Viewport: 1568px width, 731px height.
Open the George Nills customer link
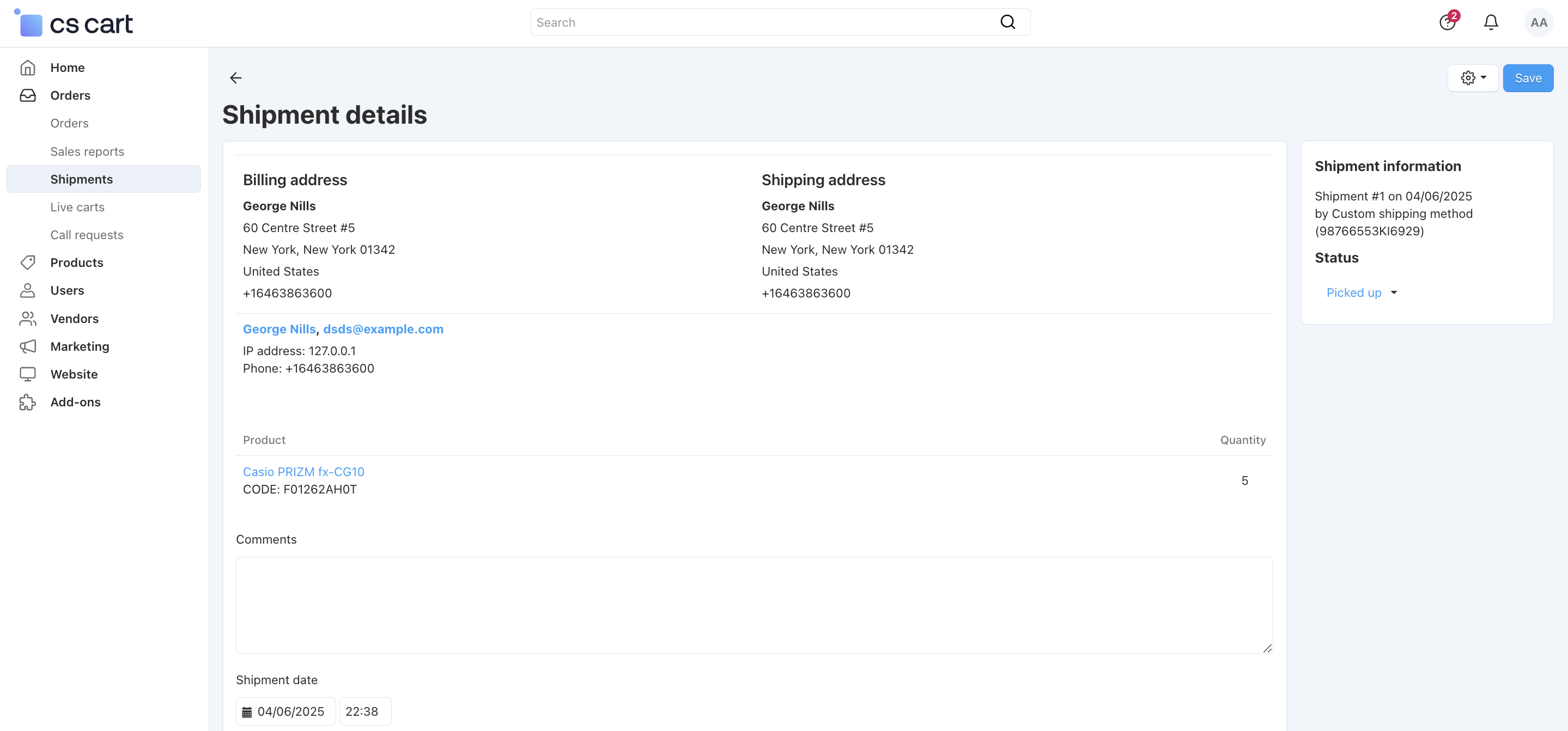pyautogui.click(x=279, y=330)
